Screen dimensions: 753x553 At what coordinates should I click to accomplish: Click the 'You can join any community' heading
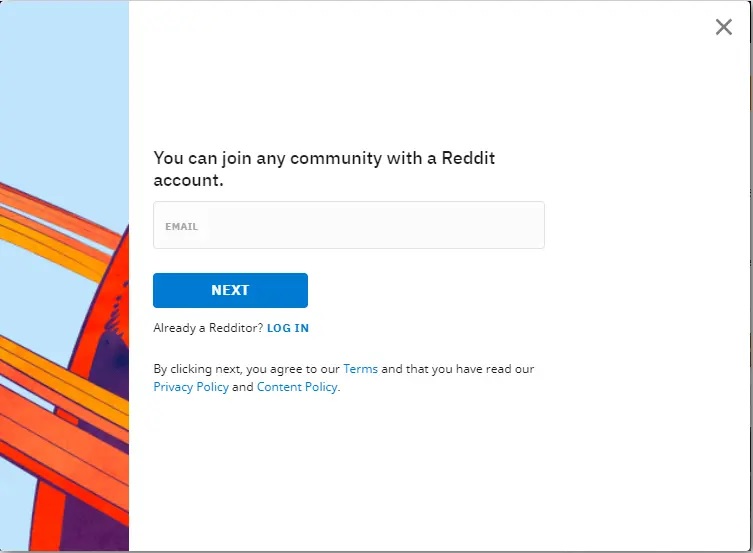324,169
